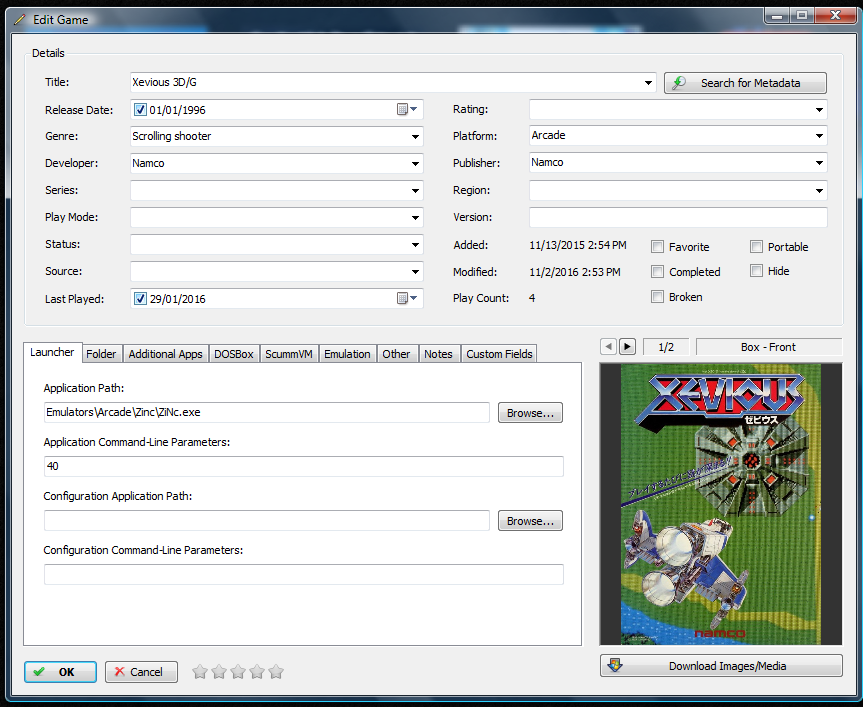Open the Publisher dropdown arrow
Image resolution: width=863 pixels, height=707 pixels.
[819, 162]
